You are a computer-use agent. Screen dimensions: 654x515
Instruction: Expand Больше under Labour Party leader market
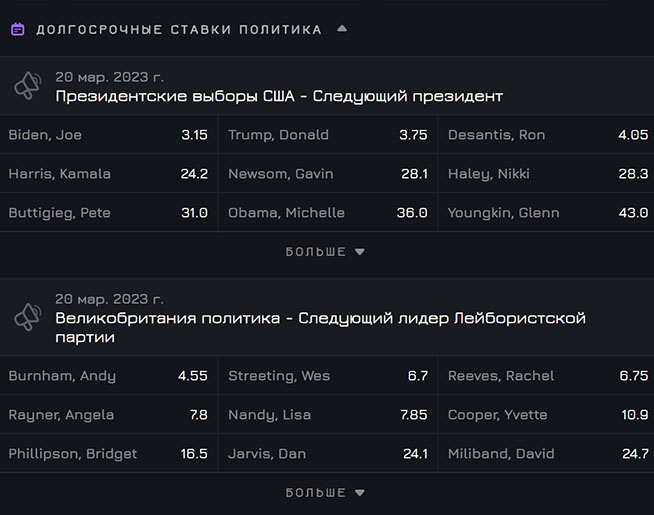point(326,493)
